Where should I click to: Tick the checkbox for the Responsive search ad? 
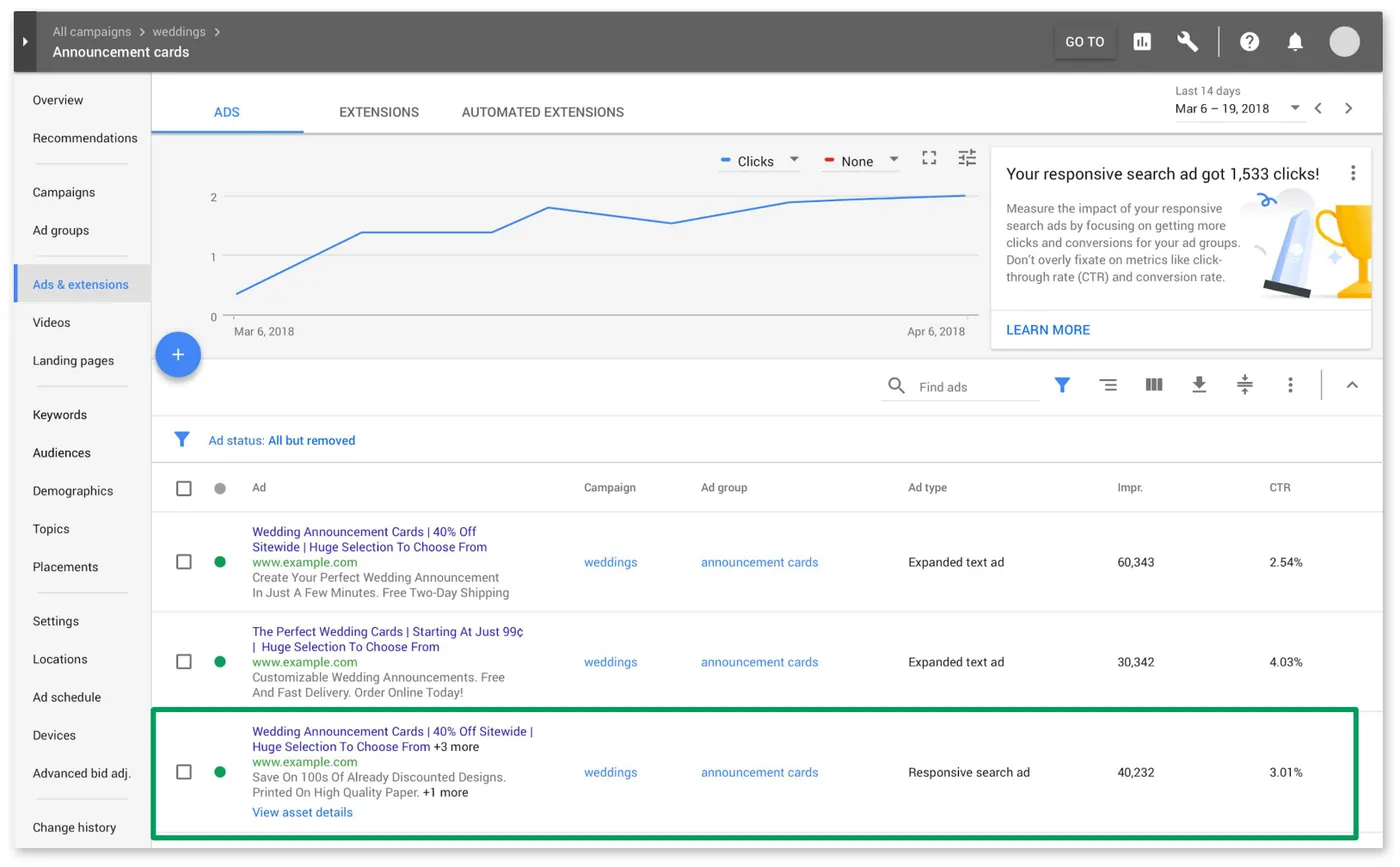pyautogui.click(x=184, y=772)
